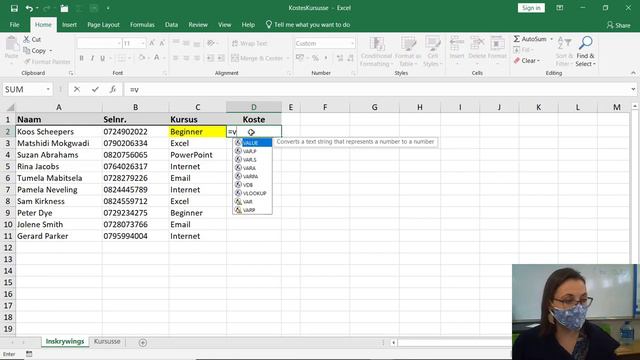
Task: Toggle Wrap Text
Action: [x=249, y=43]
